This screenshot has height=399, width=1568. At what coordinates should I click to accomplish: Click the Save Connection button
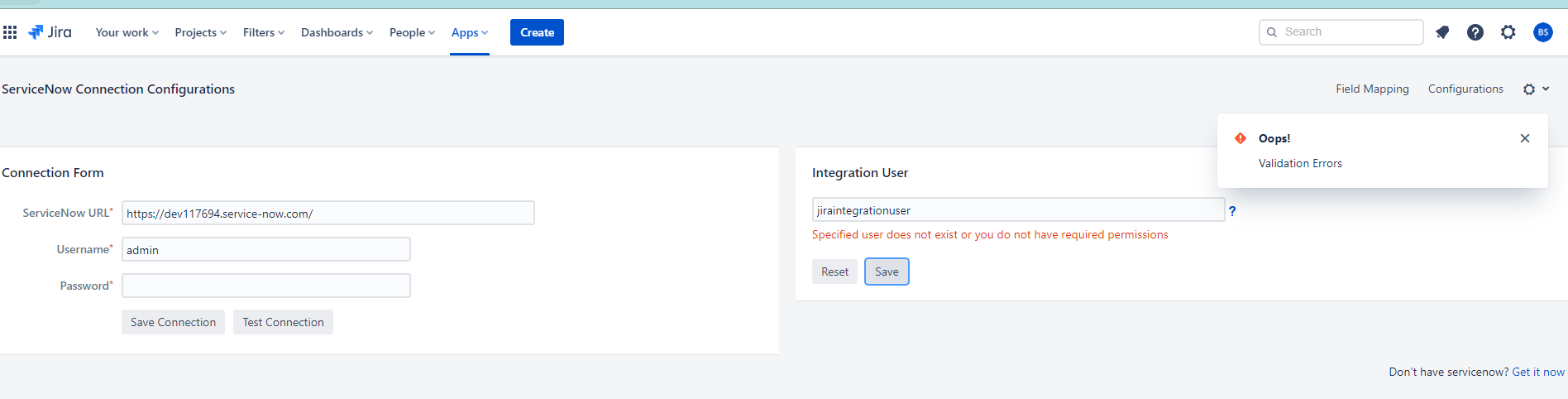point(173,322)
